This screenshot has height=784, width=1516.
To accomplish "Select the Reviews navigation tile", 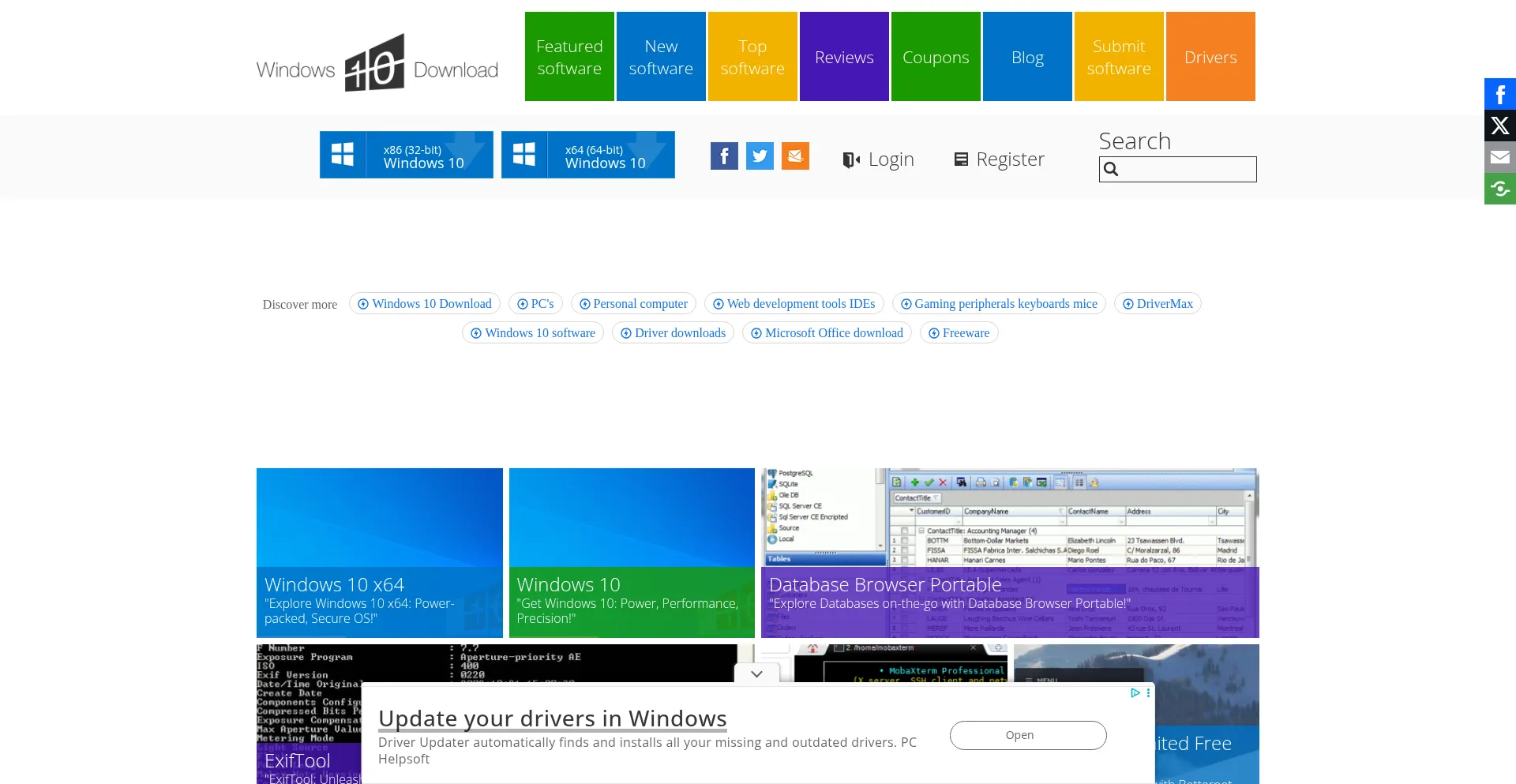I will (x=844, y=57).
